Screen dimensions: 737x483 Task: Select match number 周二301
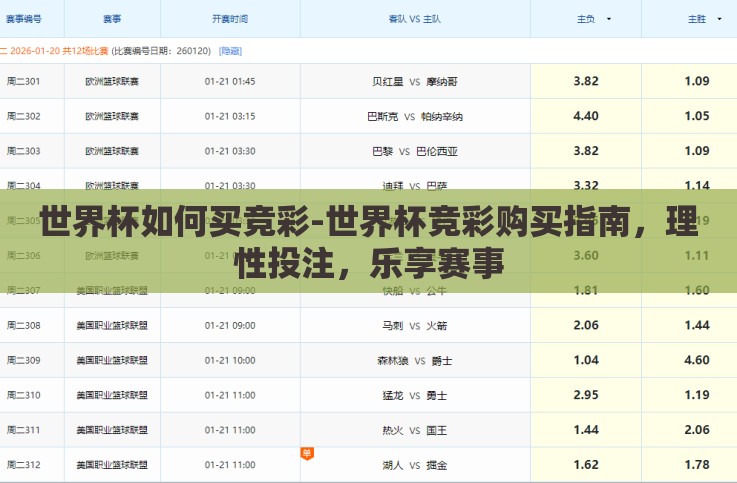[x=24, y=81]
